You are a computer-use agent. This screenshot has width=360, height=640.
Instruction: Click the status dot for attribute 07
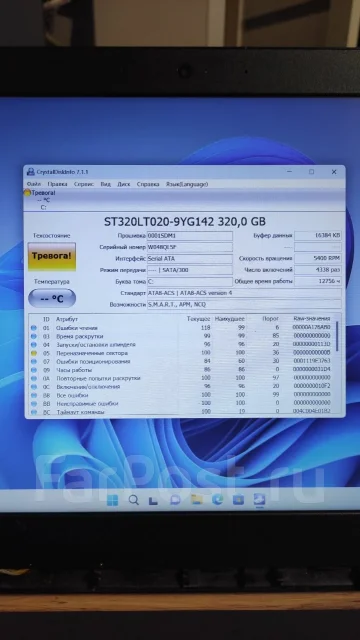(x=33, y=361)
